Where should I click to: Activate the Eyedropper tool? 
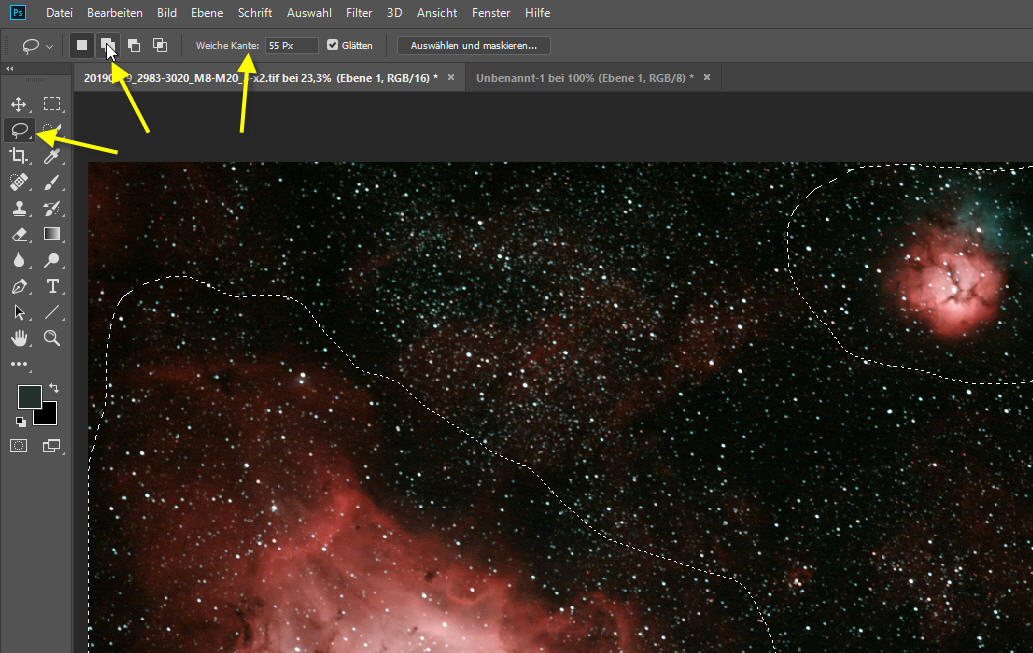coord(52,155)
